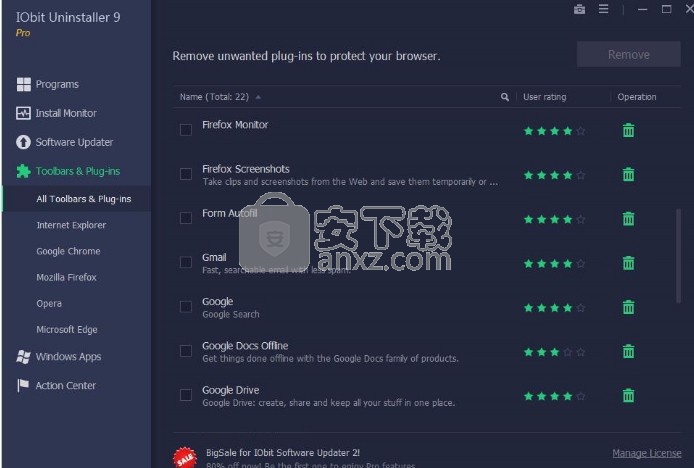
Task: Open the hamburger menu in title bar
Action: [603, 9]
